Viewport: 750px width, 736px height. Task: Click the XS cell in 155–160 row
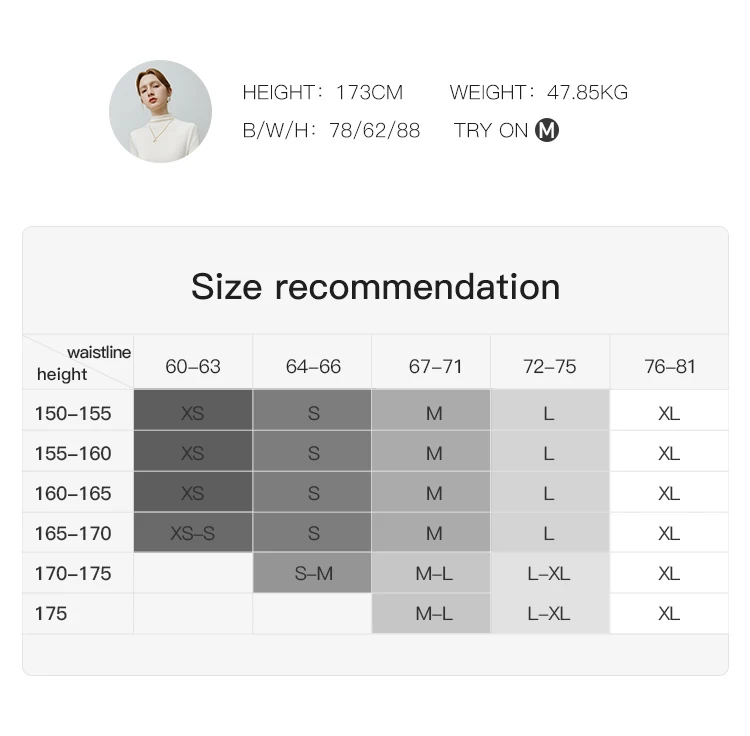tap(193, 453)
